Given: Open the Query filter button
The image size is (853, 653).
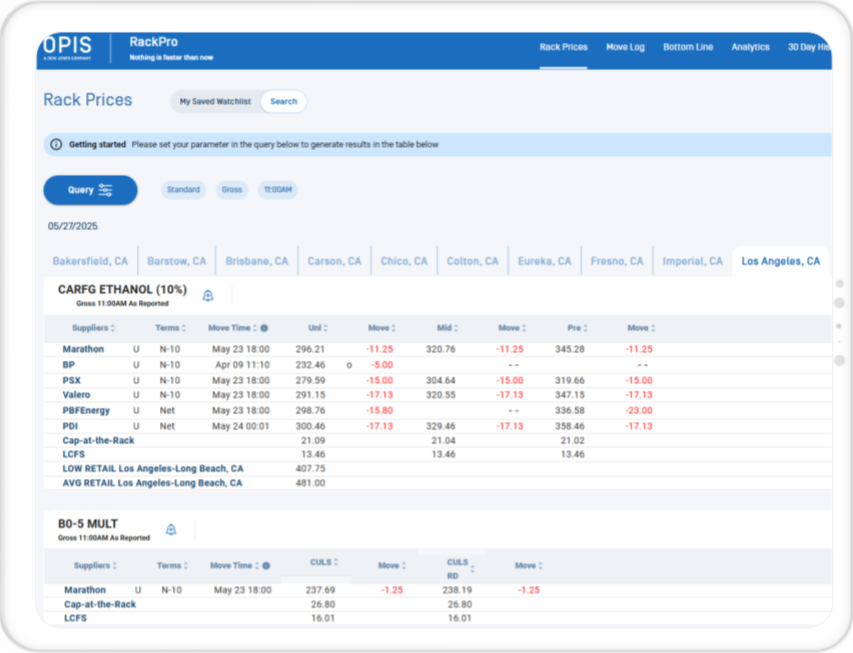Looking at the screenshot, I should (90, 190).
